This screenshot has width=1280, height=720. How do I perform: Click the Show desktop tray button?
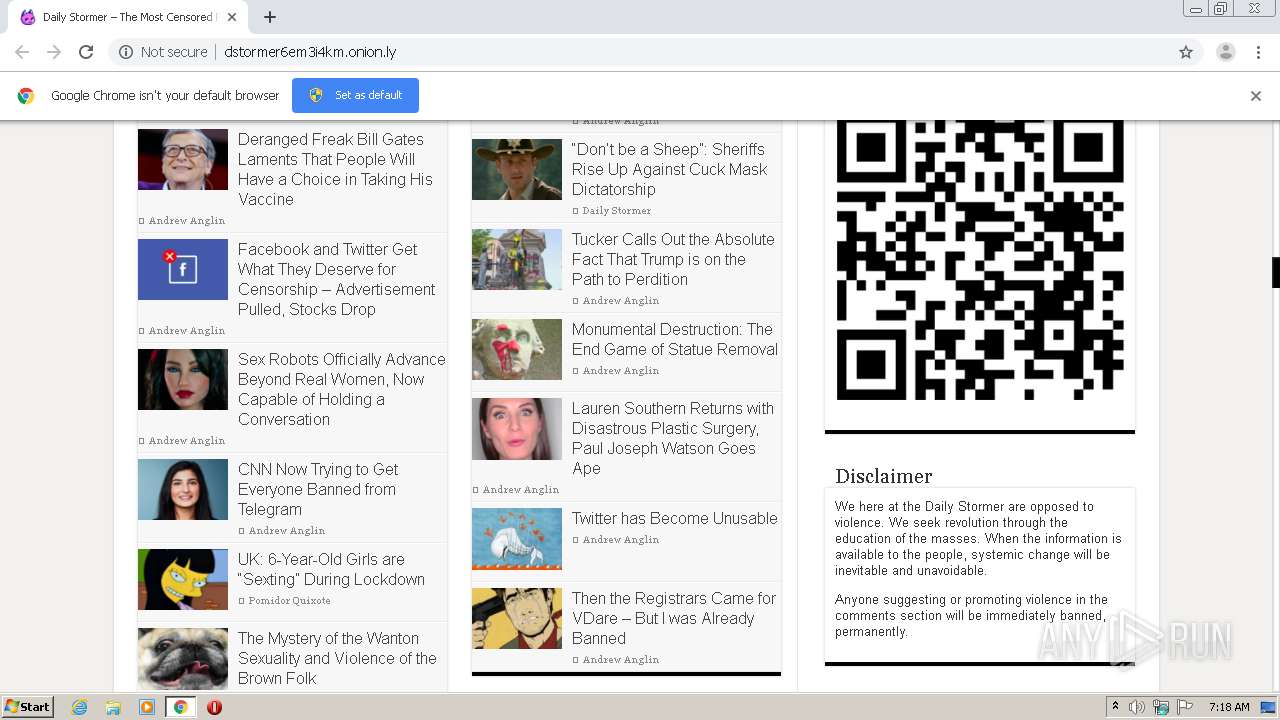click(1269, 707)
